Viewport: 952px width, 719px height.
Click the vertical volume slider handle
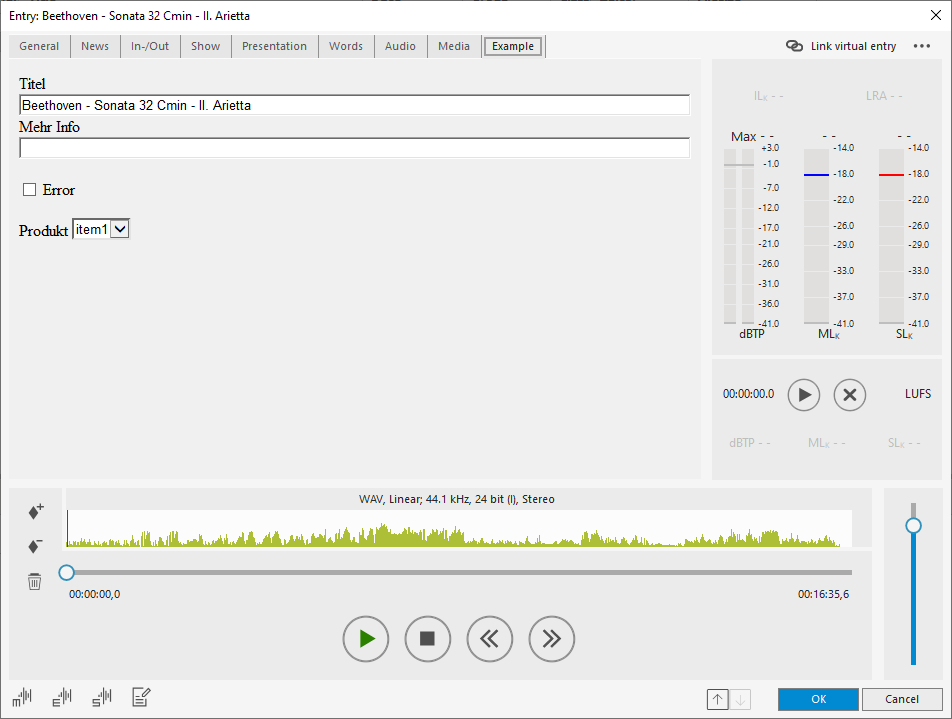point(913,525)
